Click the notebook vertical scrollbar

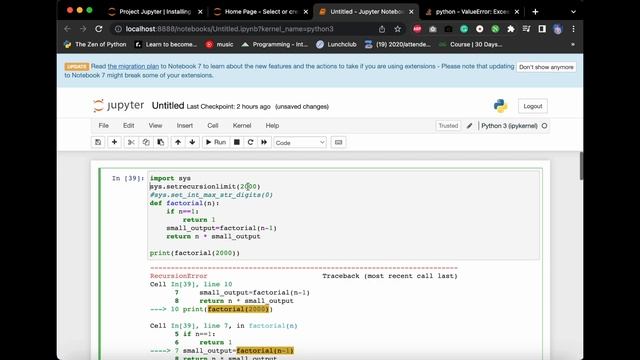point(581,166)
